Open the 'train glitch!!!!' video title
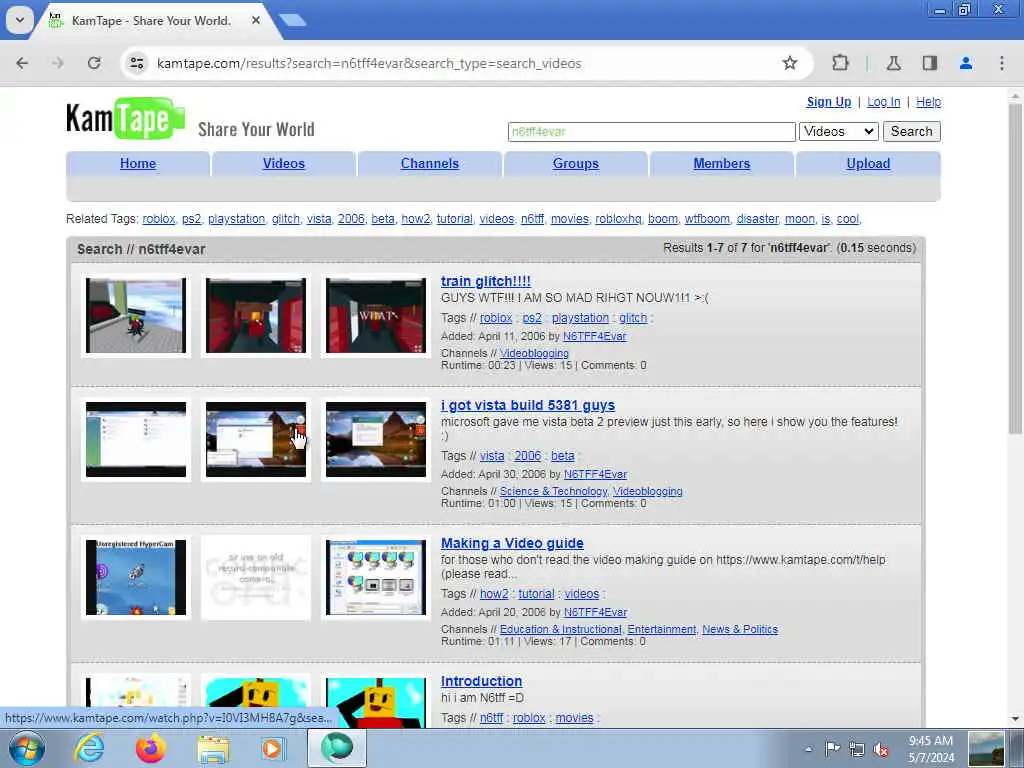The width and height of the screenshot is (1024, 768). click(485, 281)
